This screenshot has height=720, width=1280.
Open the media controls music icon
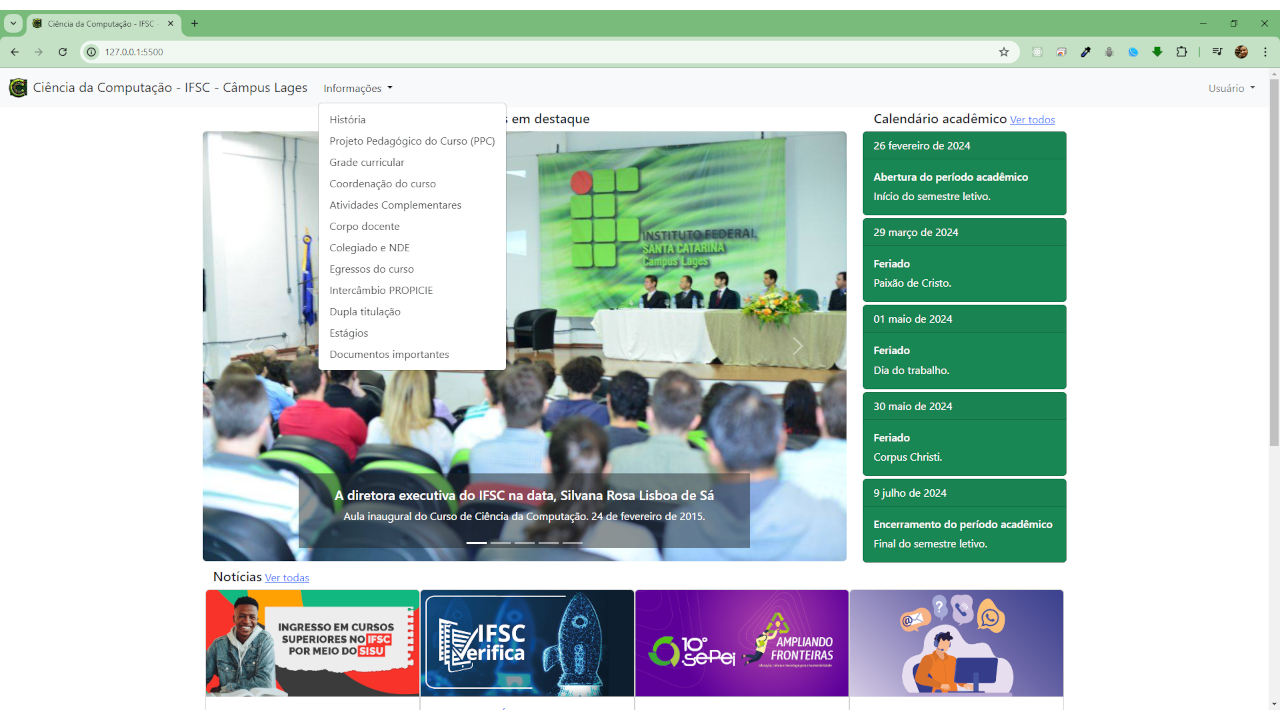click(x=1217, y=52)
